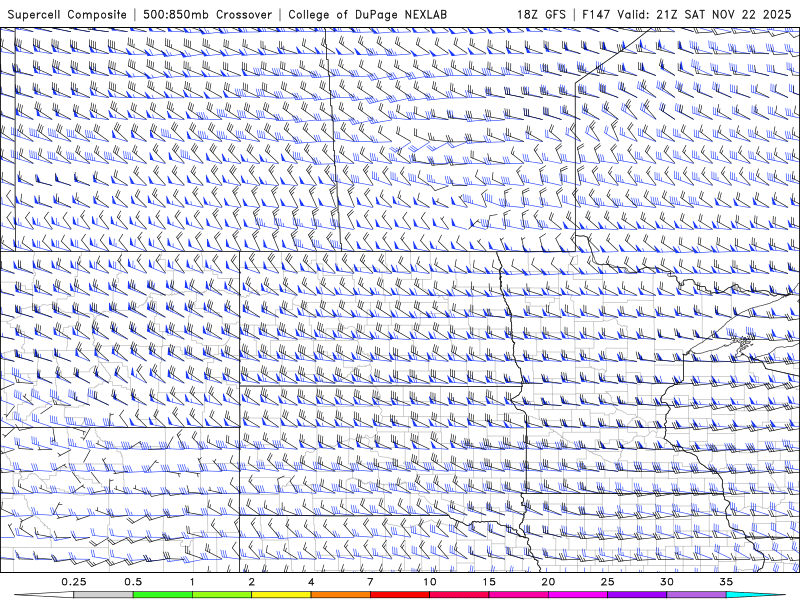Pick the lime green 1–2 color bar segment

click(222, 595)
